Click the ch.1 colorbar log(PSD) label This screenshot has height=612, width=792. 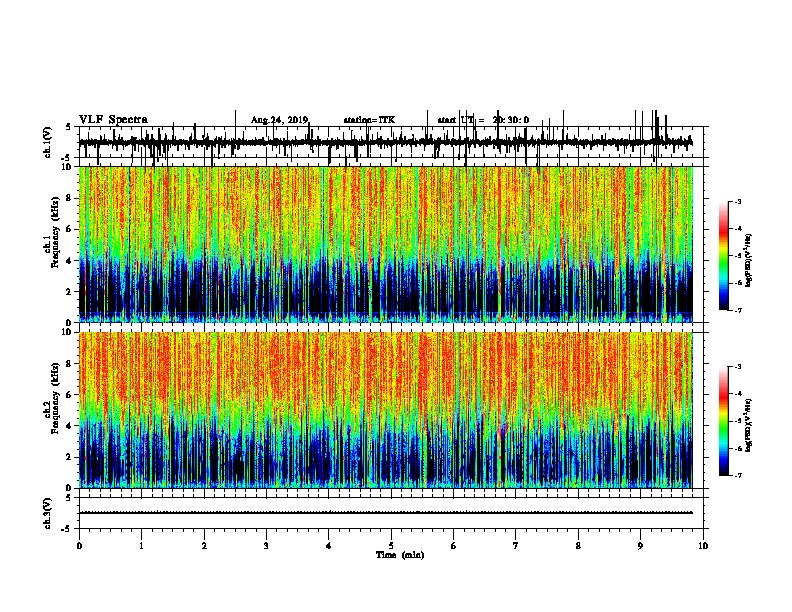coord(748,261)
